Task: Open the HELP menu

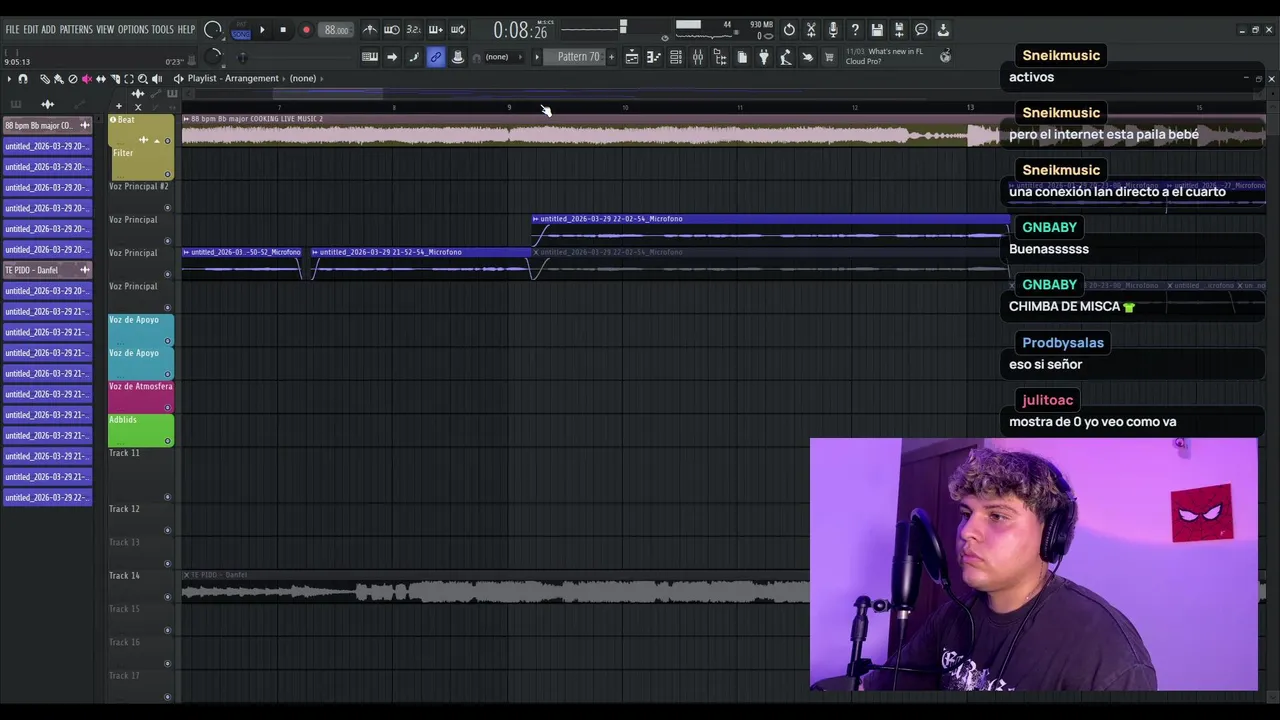Action: click(186, 30)
